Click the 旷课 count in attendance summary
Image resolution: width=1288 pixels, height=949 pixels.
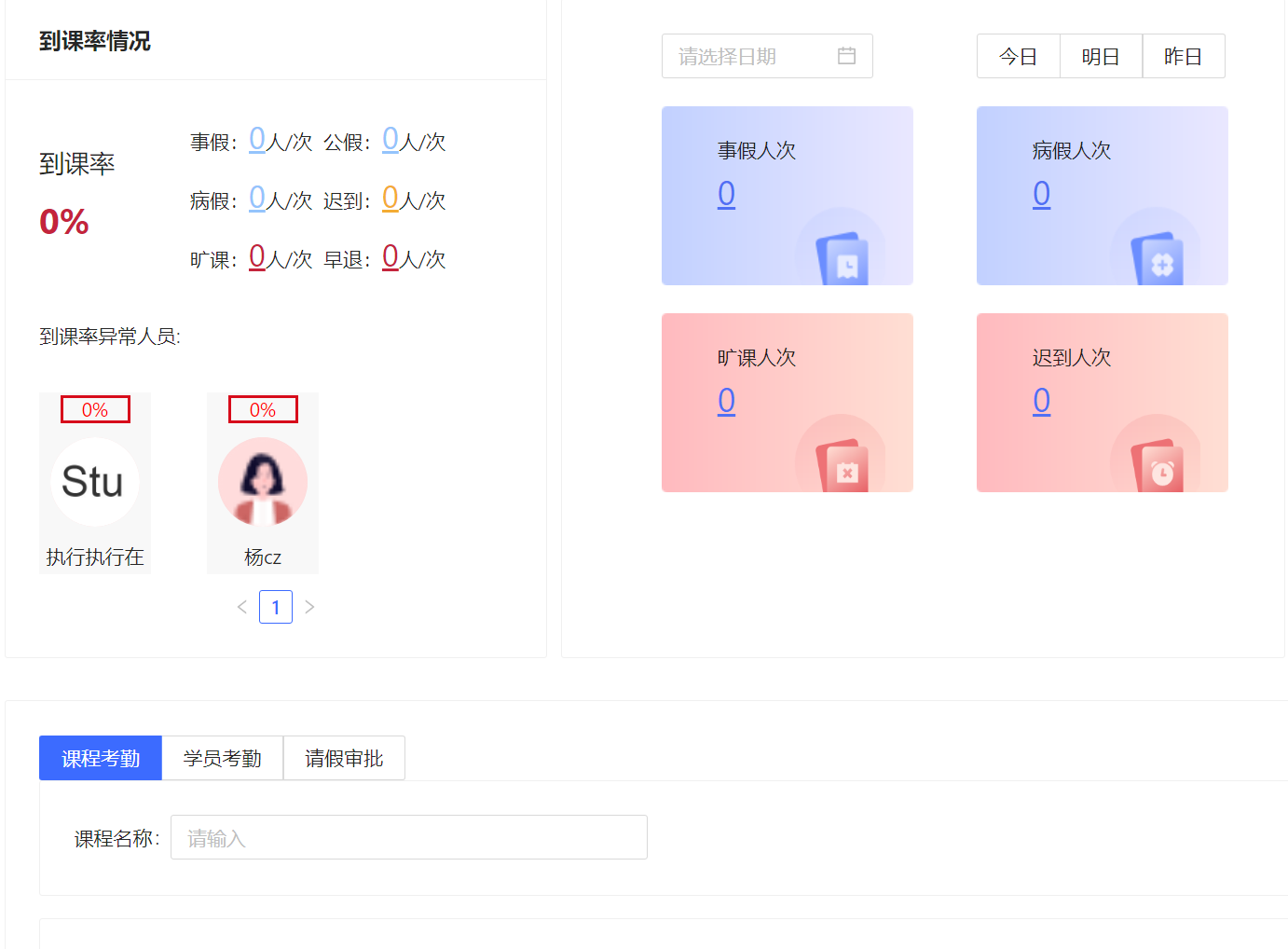click(x=257, y=257)
